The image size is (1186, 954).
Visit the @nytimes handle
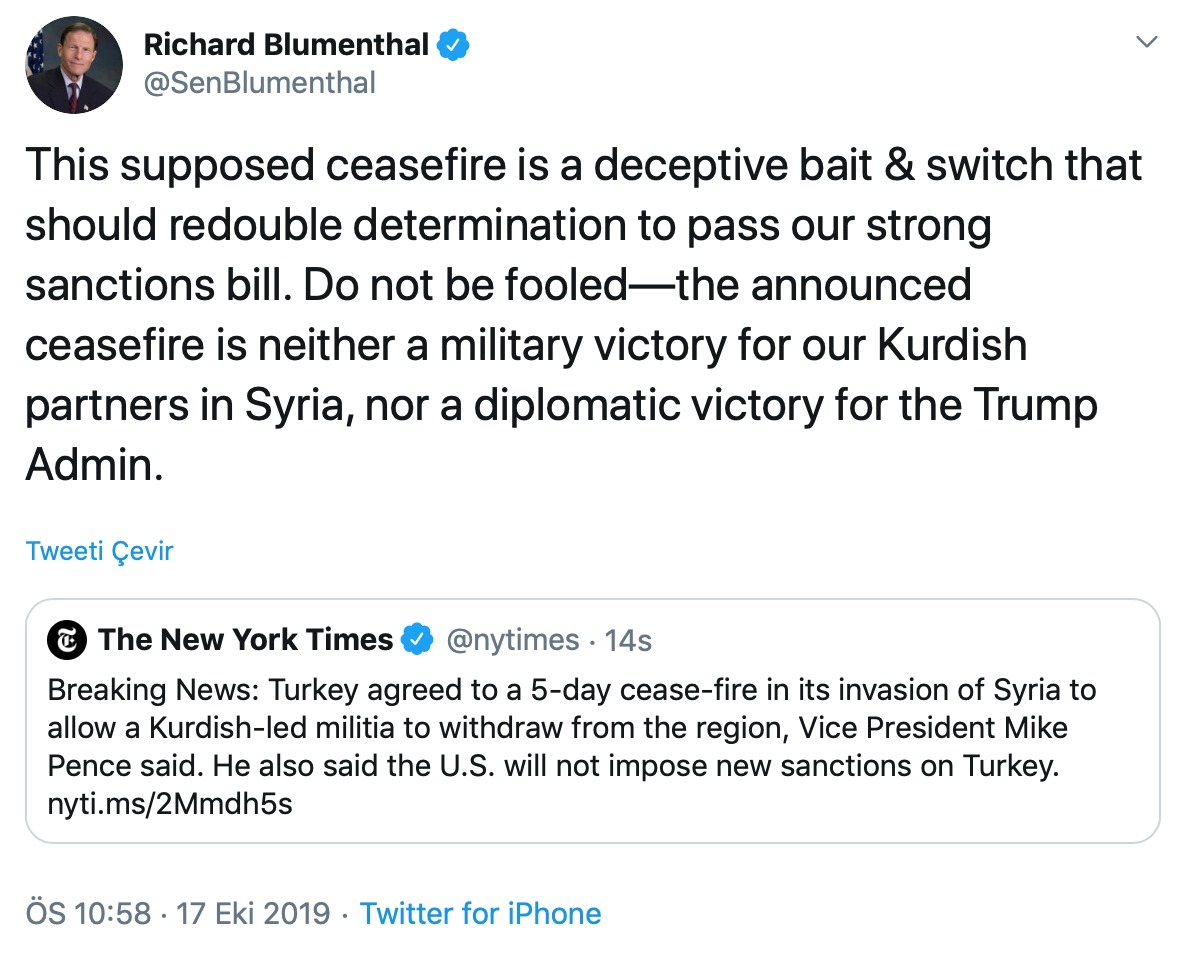511,640
